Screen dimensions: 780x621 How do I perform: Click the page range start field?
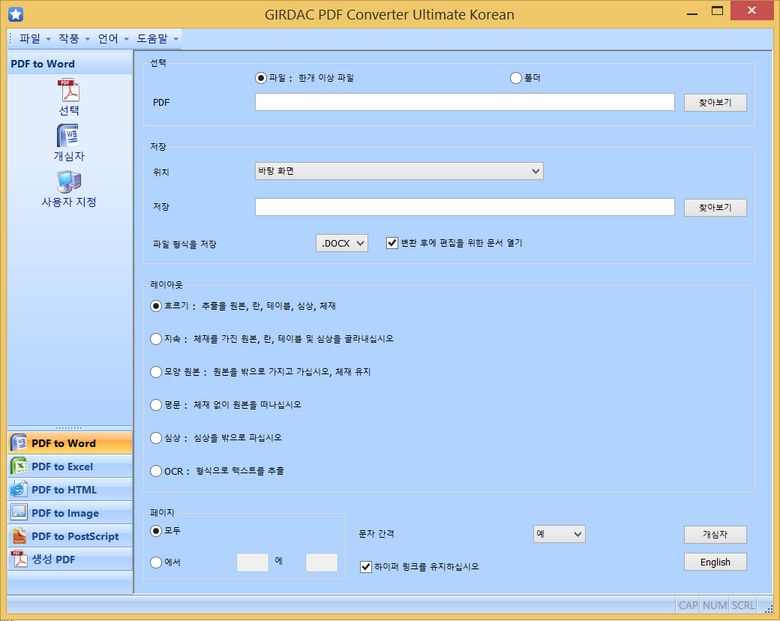click(x=252, y=562)
